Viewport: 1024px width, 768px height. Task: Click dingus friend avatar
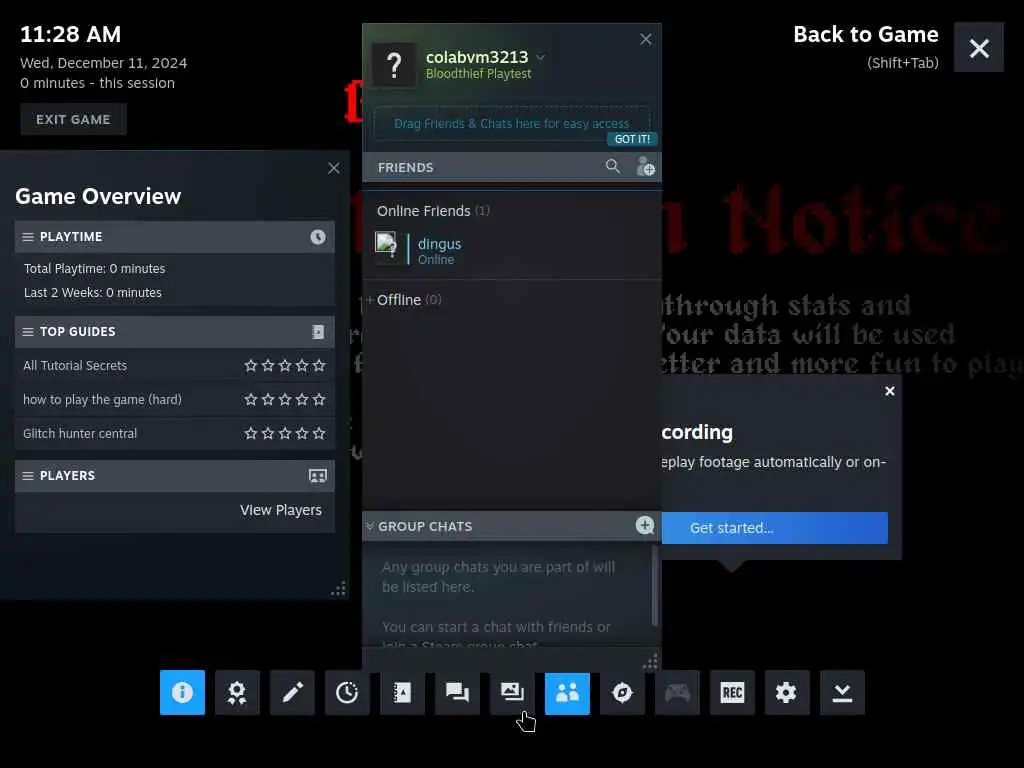(x=386, y=248)
